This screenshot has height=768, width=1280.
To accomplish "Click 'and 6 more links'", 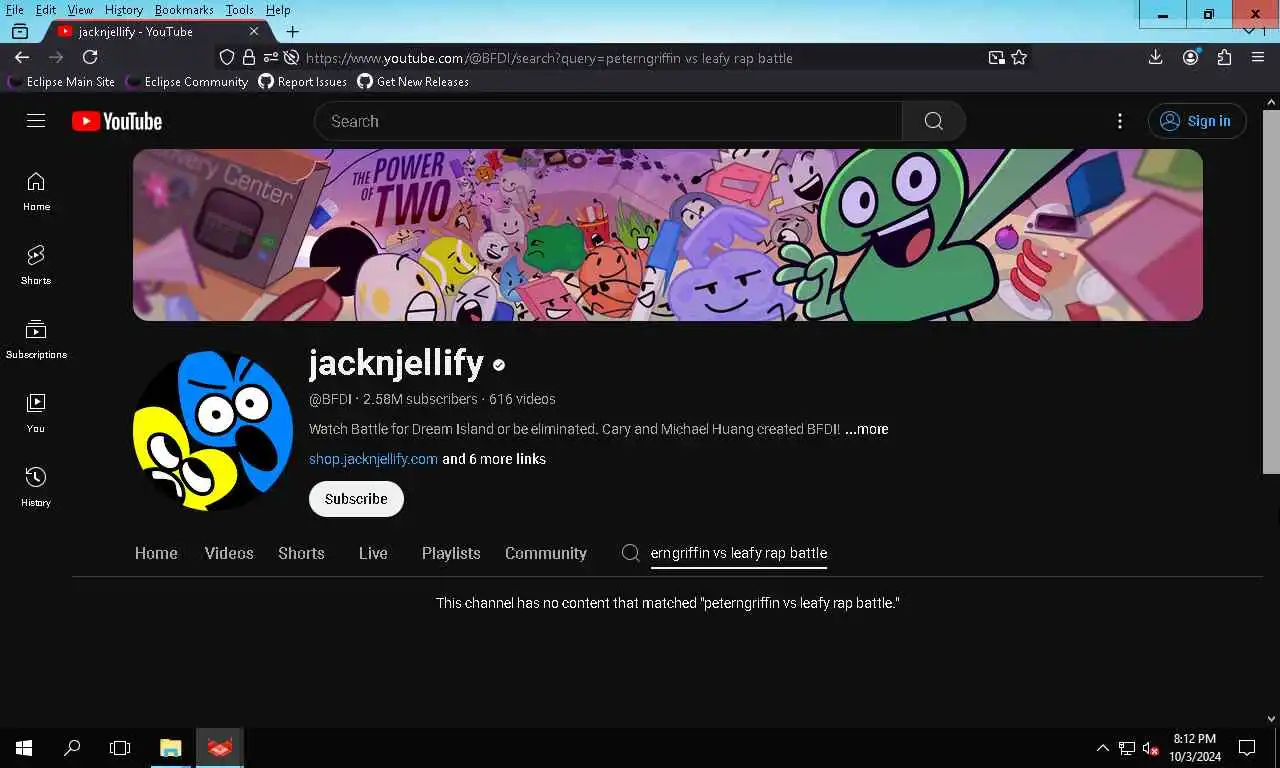I will pyautogui.click(x=494, y=459).
